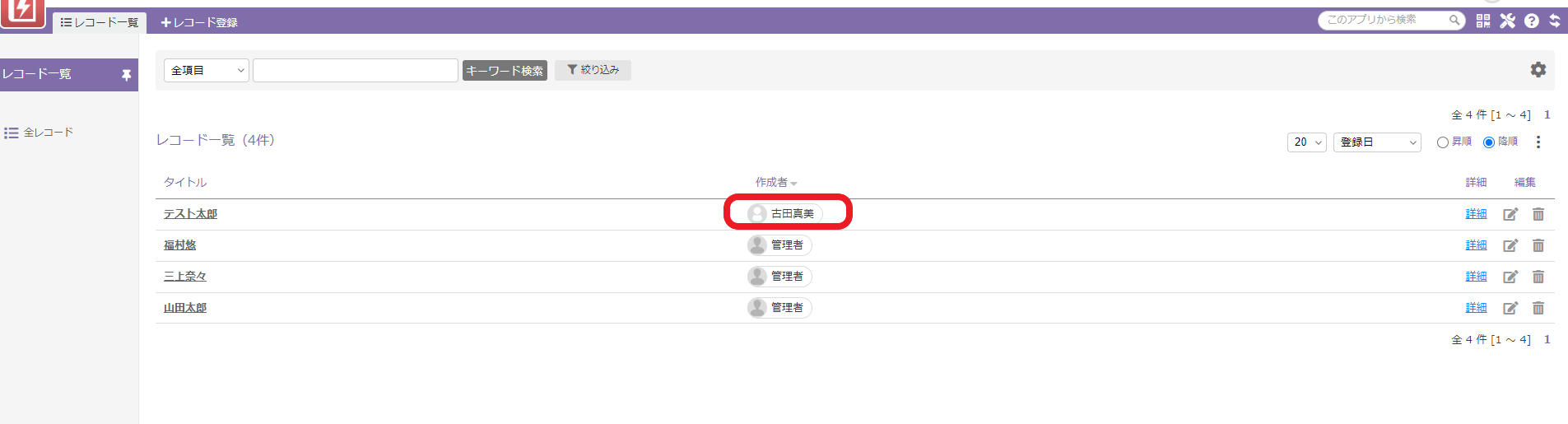Click trash delete icon for 三上奈々
1568x424 pixels.
[x=1538, y=277]
